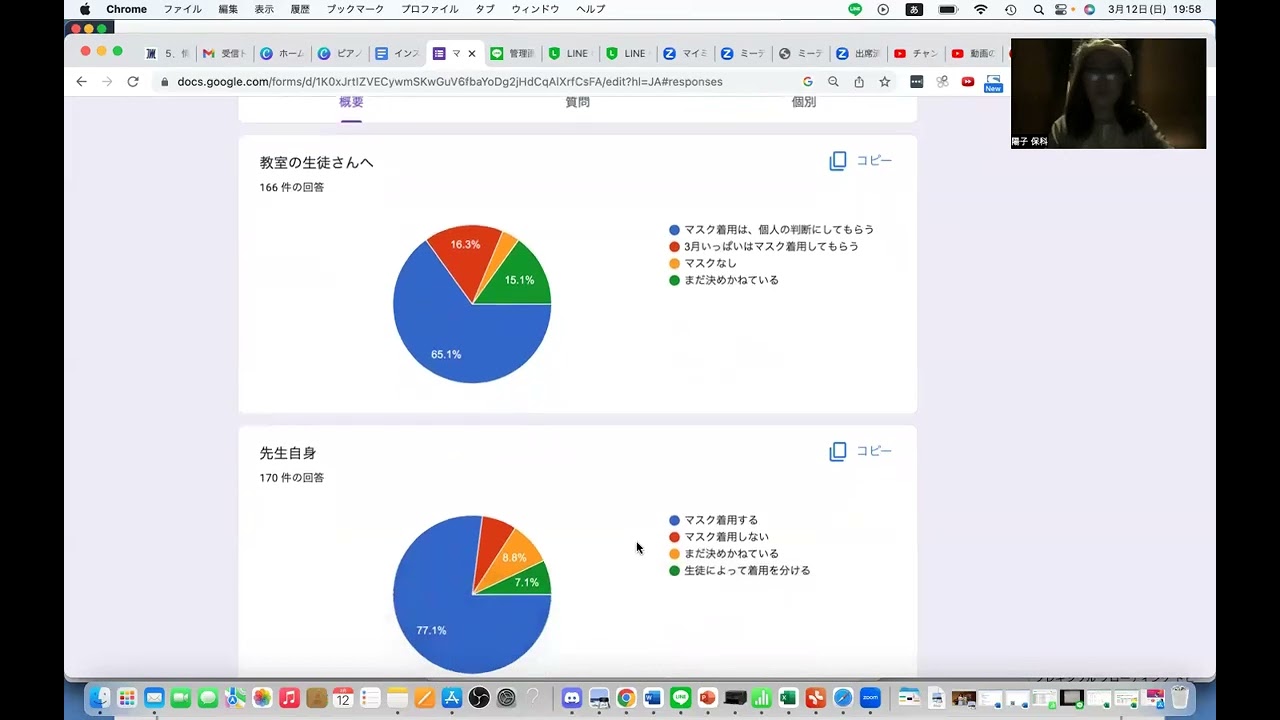Screen dimensions: 1280x720
Task: Click the Spotlight search icon in the menu bar
Action: pyautogui.click(x=1038, y=9)
